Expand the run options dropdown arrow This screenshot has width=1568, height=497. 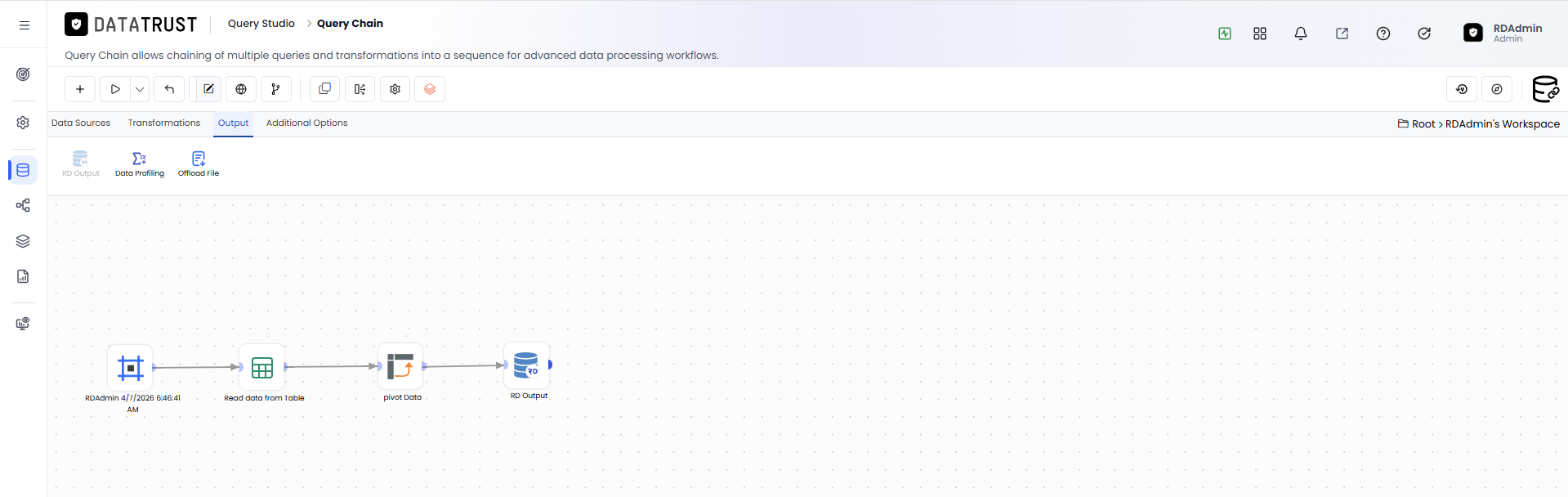[x=140, y=89]
